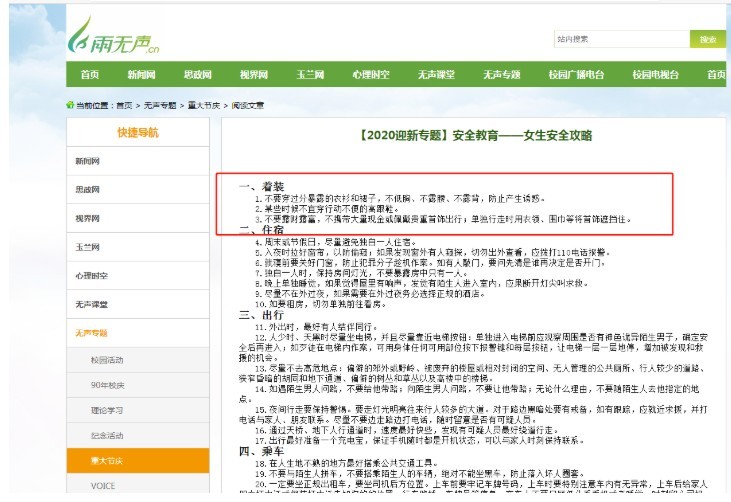Open 90年校庆 in the sidebar submenu
The image size is (731, 502).
pyautogui.click(x=107, y=384)
